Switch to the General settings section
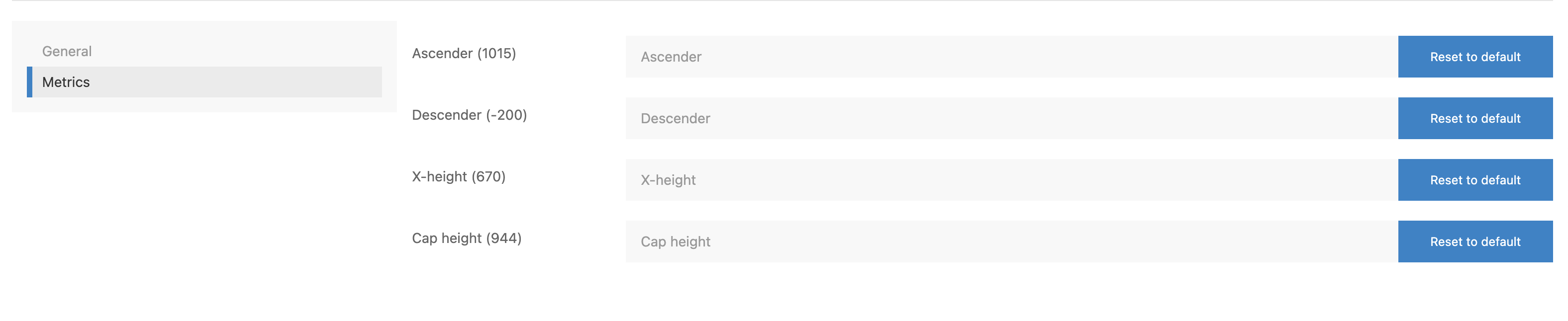The width and height of the screenshot is (1568, 321). pyautogui.click(x=67, y=51)
